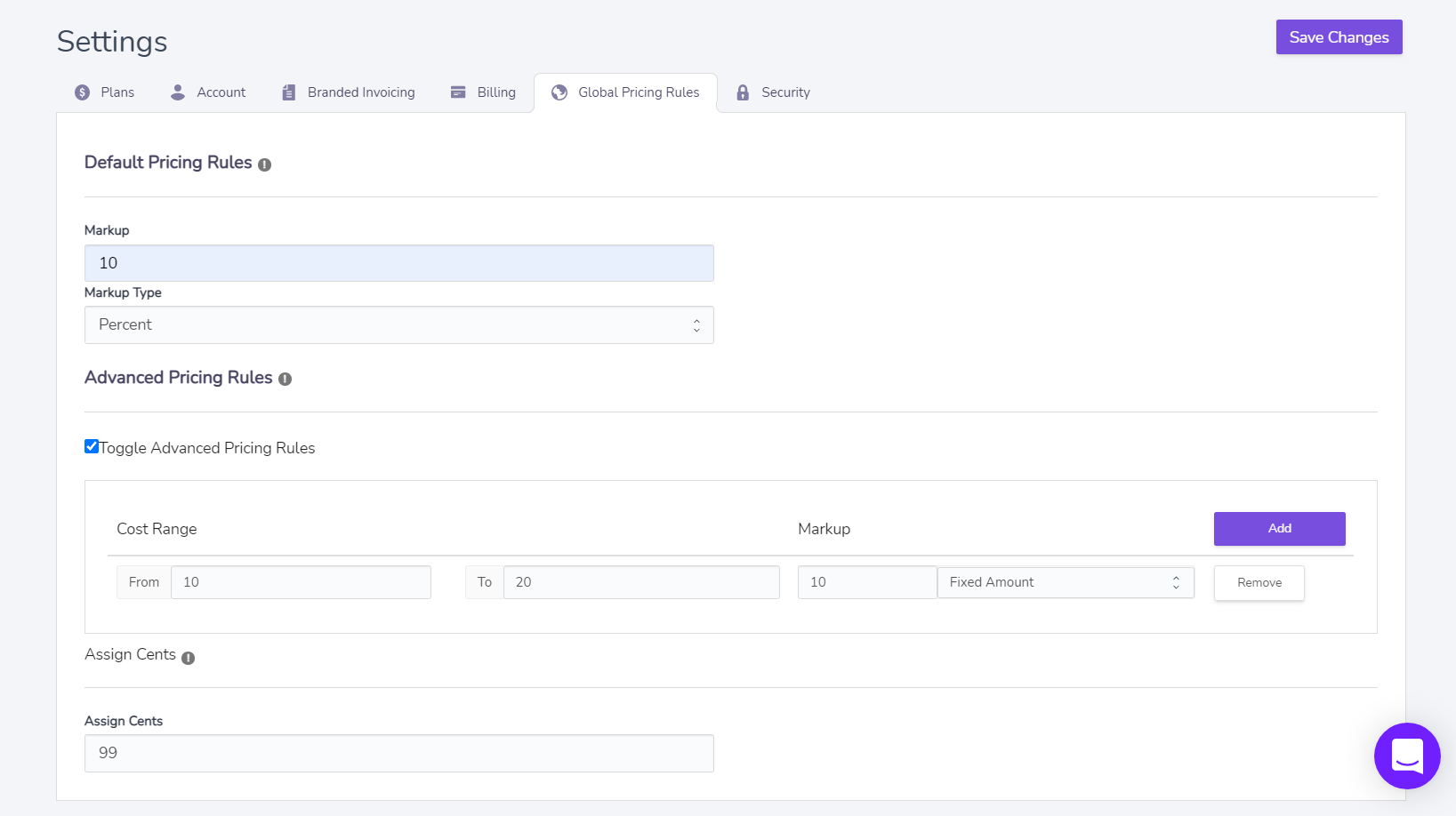Image resolution: width=1456 pixels, height=816 pixels.
Task: Remove the 10 to 20 cost range rule
Action: coord(1259,583)
